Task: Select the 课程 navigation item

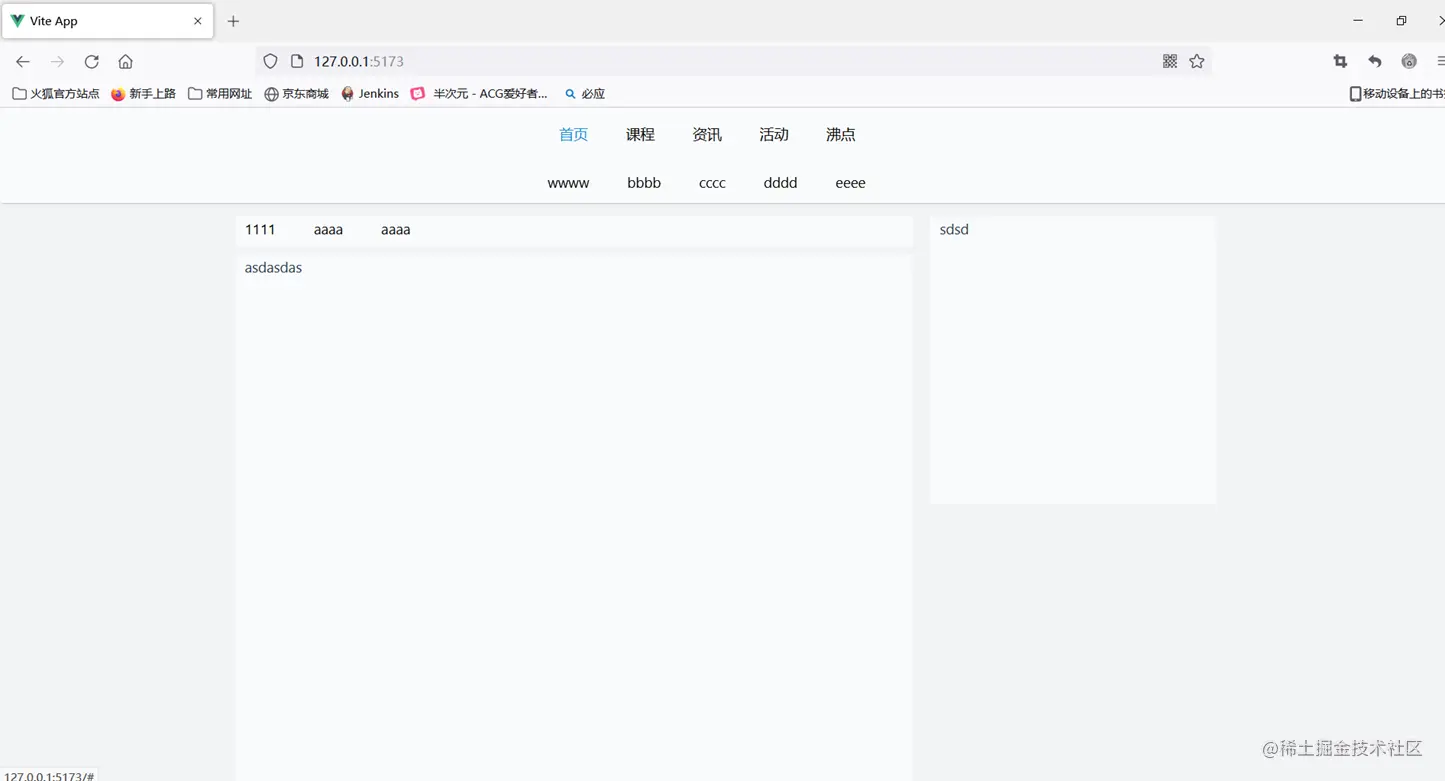Action: point(640,135)
